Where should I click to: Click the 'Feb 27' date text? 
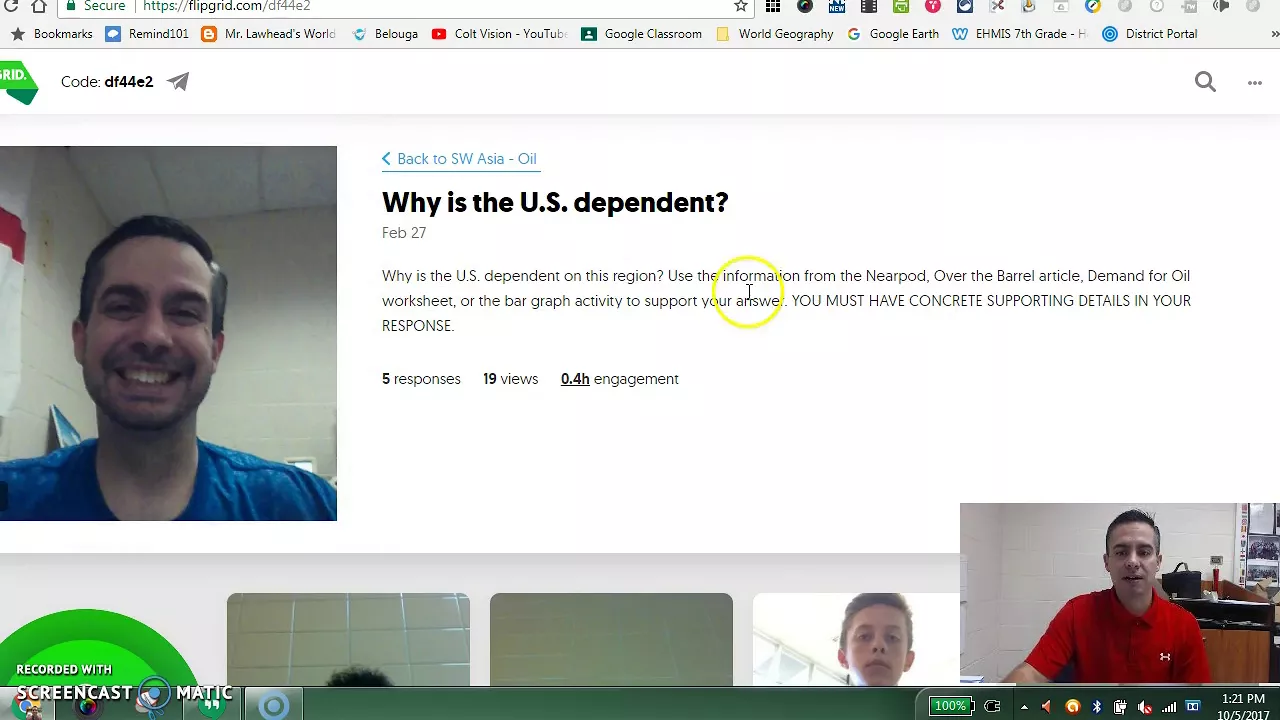[x=404, y=233]
